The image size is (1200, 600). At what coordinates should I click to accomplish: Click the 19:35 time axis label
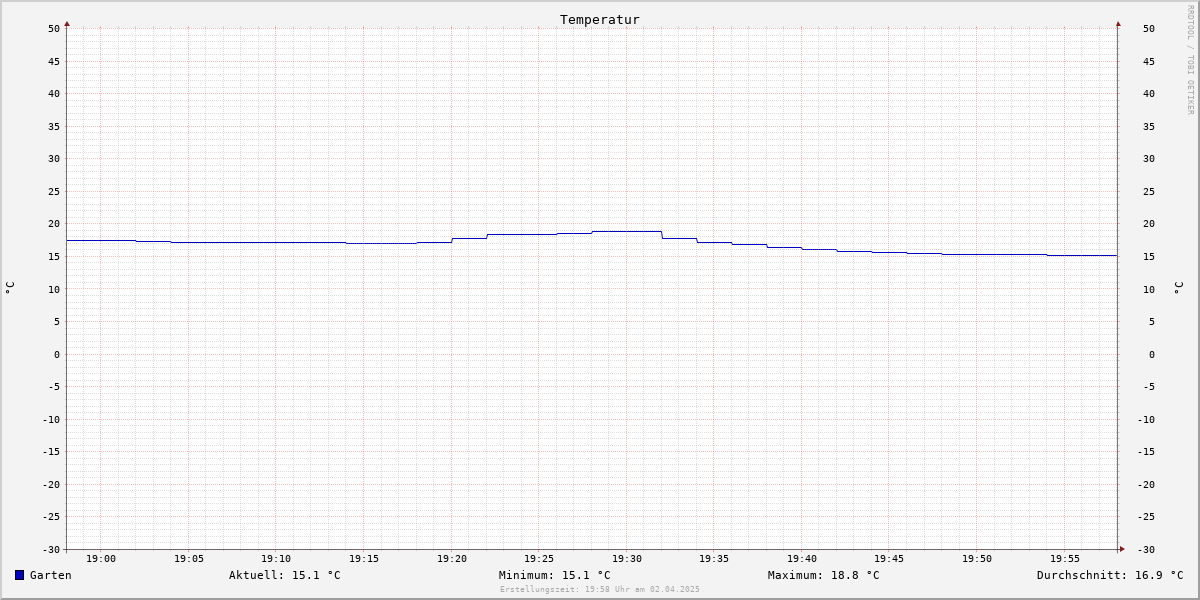pyautogui.click(x=714, y=559)
